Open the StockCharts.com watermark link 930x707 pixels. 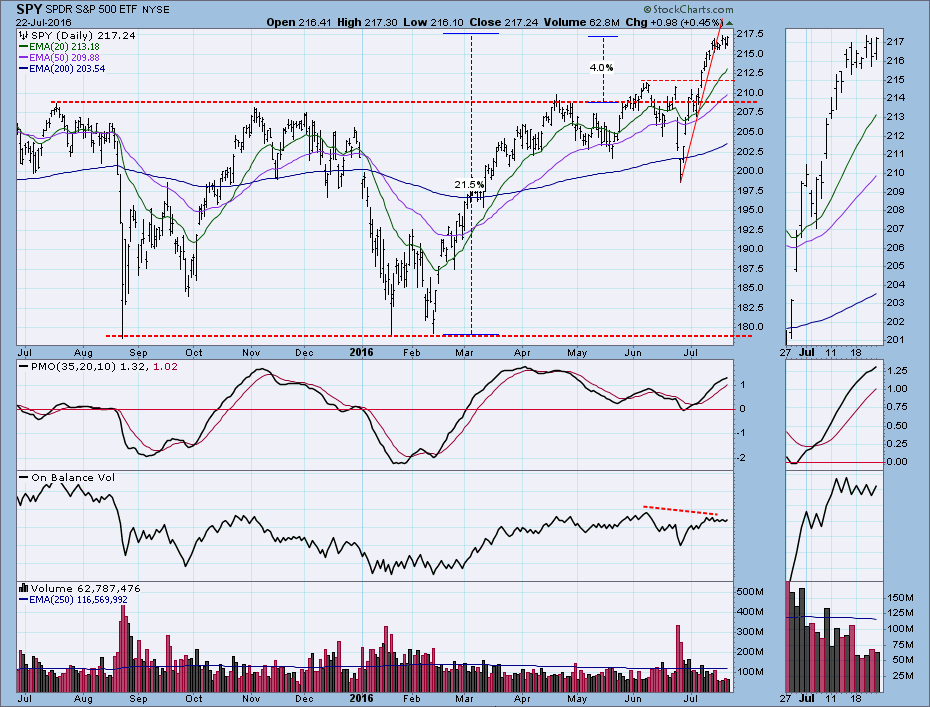[x=693, y=9]
